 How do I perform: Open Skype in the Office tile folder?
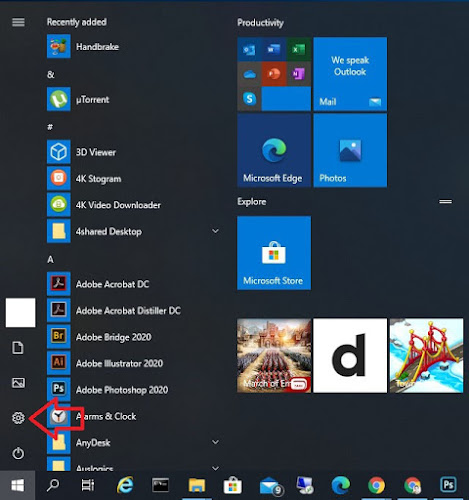(249, 99)
